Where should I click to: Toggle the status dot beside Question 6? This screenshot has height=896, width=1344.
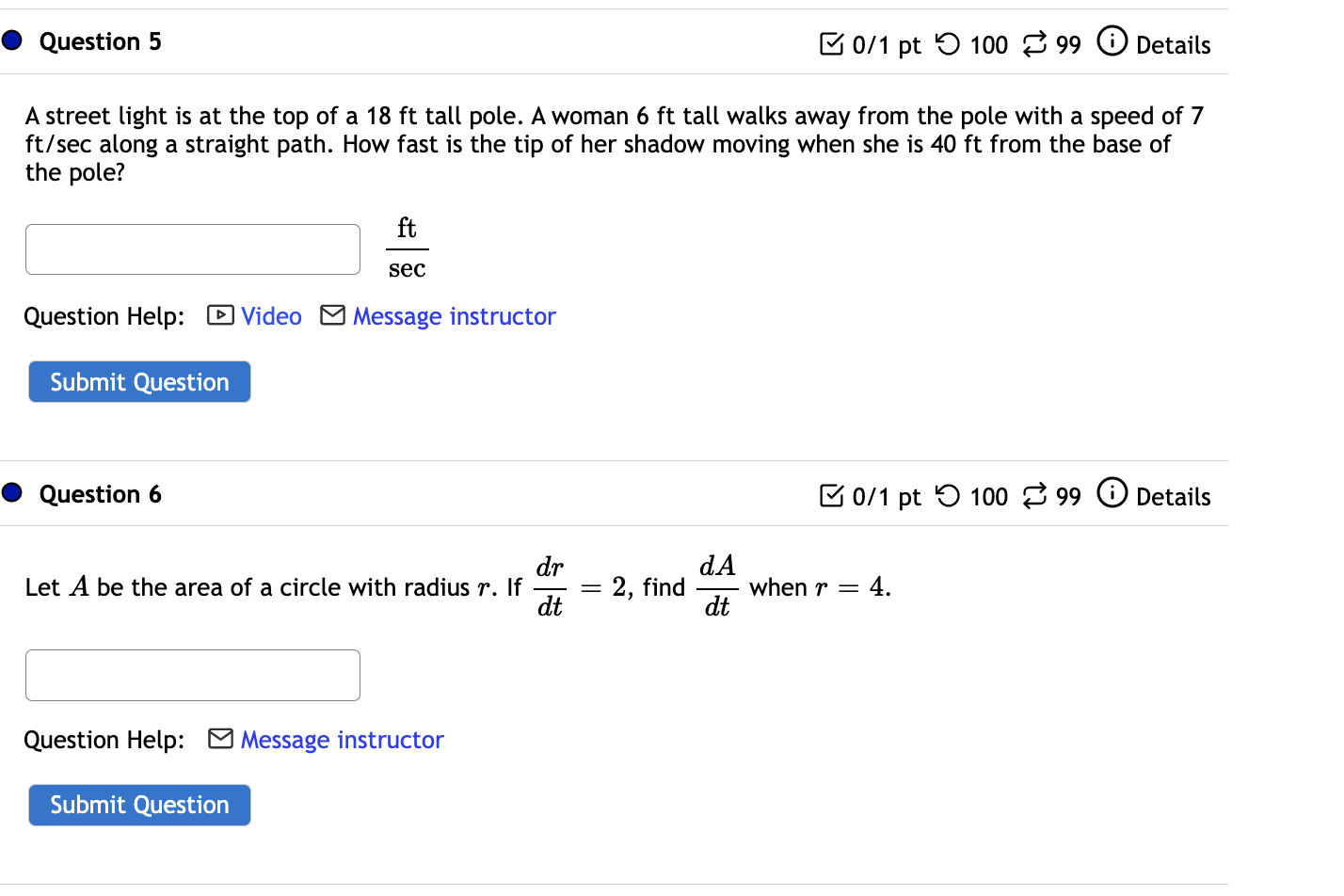click(11, 492)
